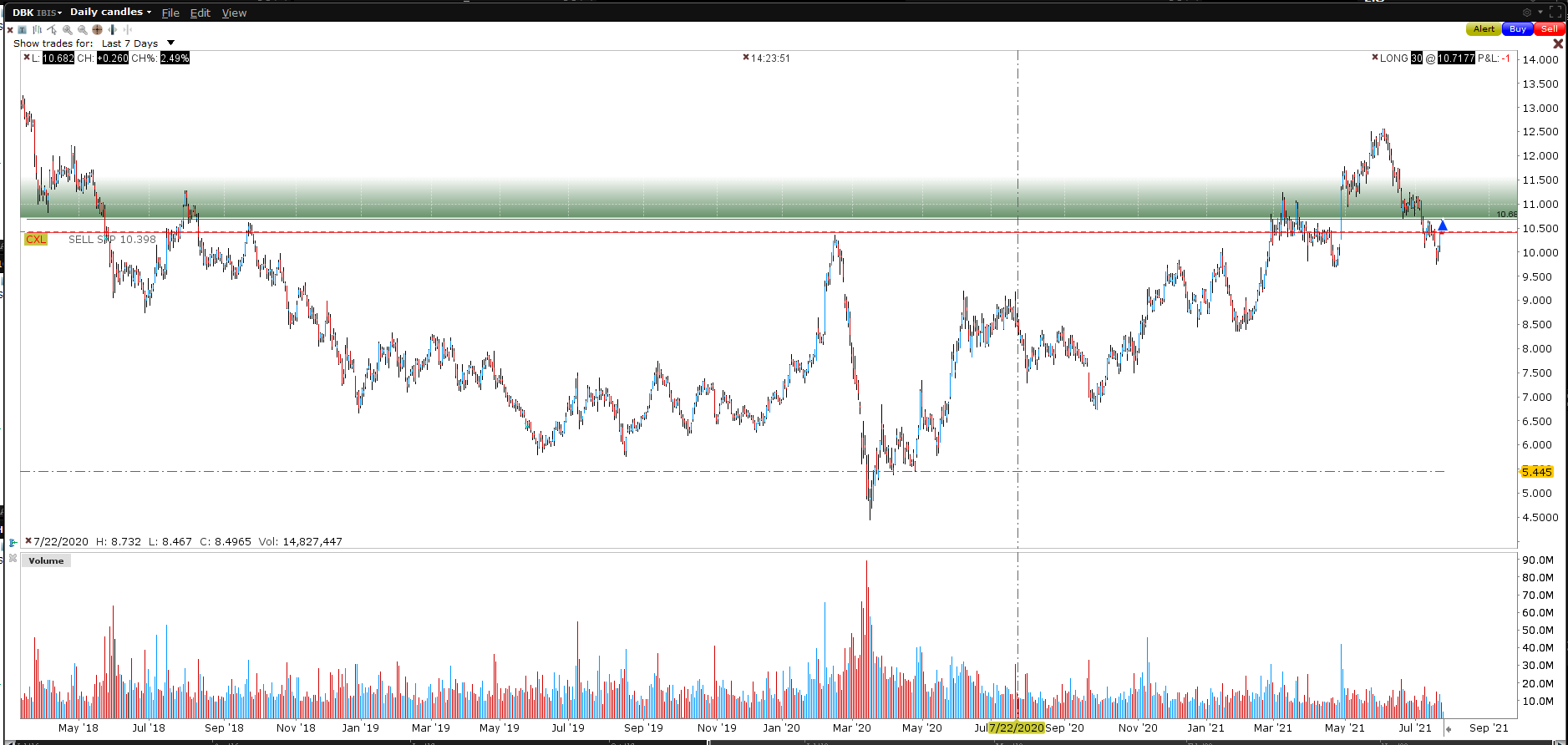Click the 14:23:51 time text
This screenshot has height=745, width=1568.
[x=770, y=58]
